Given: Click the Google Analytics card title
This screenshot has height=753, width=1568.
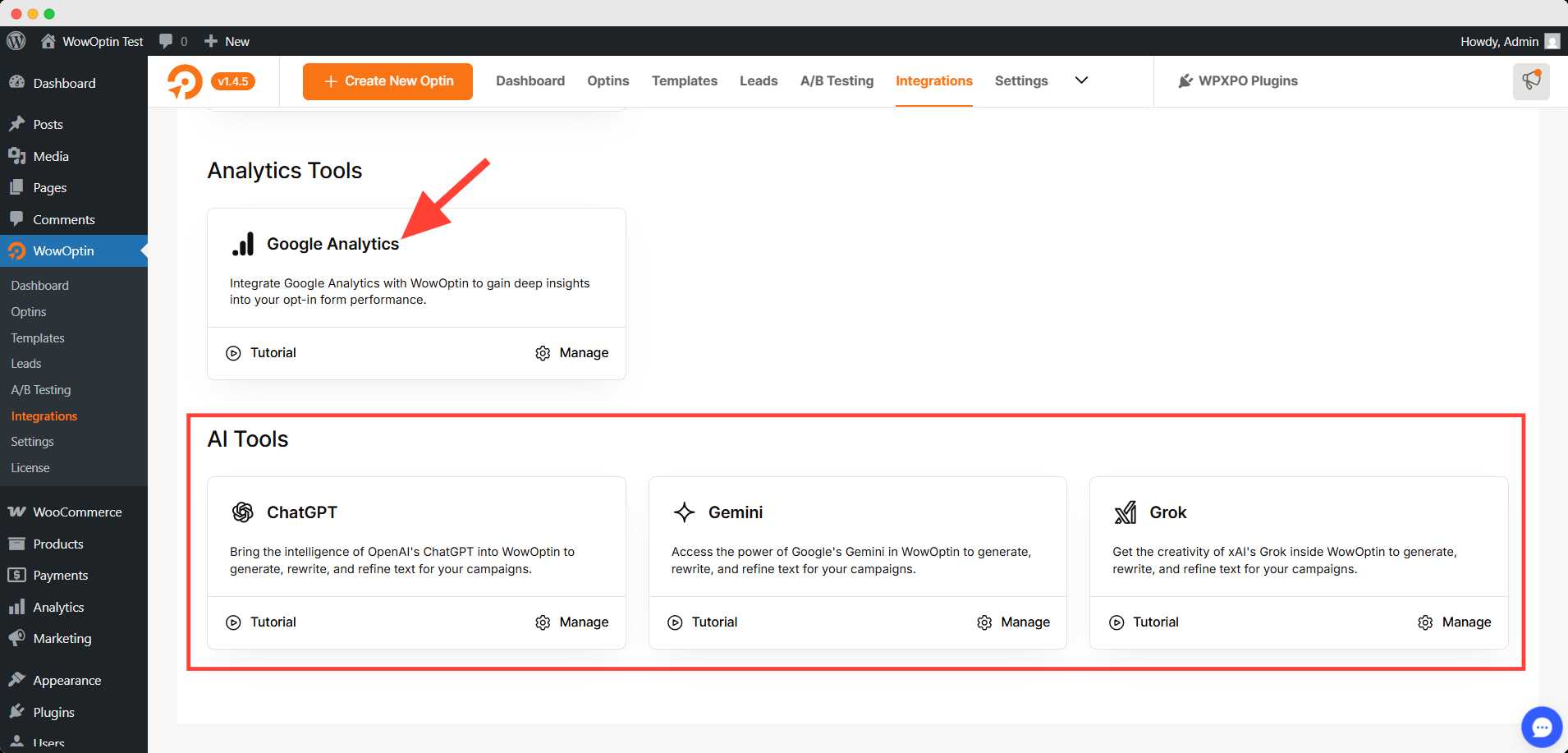Looking at the screenshot, I should 332,244.
